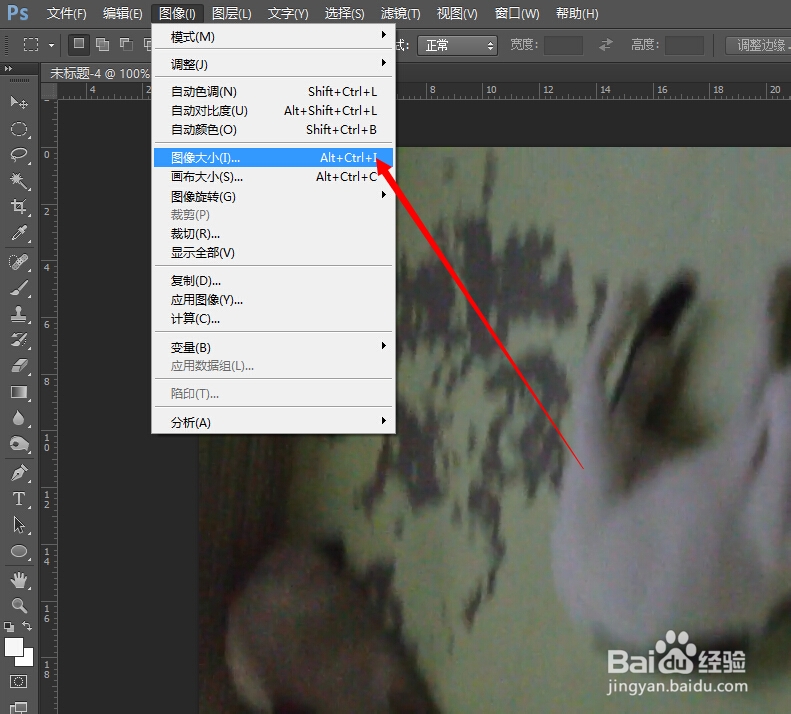Choose 计算(C)... menu item
The width and height of the screenshot is (791, 714).
(273, 318)
